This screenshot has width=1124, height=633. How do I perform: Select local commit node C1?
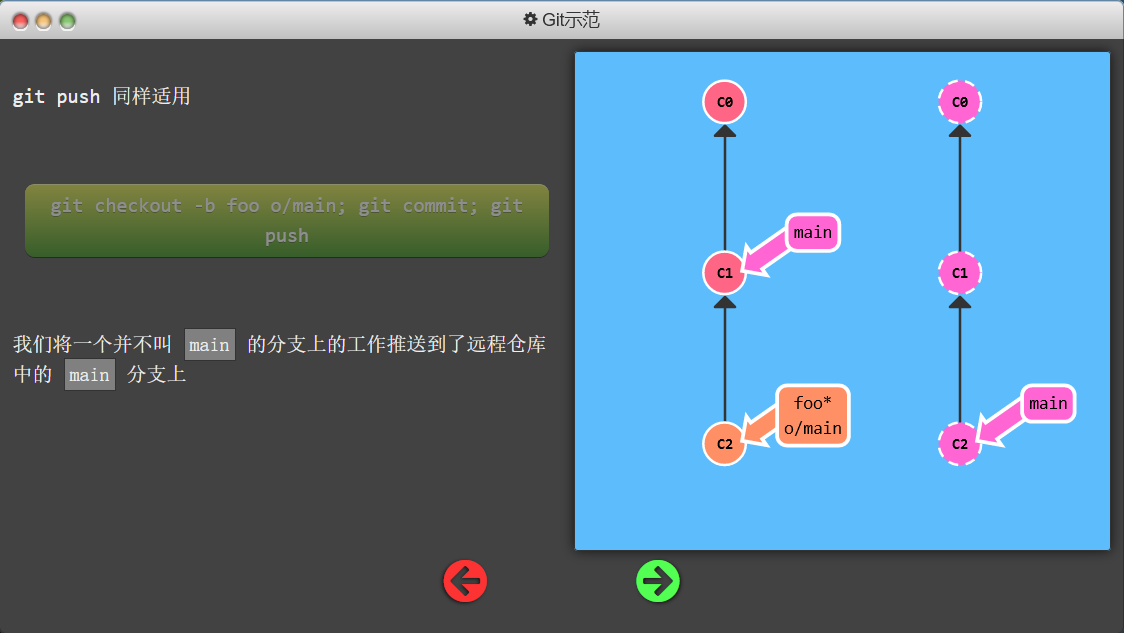(725, 273)
